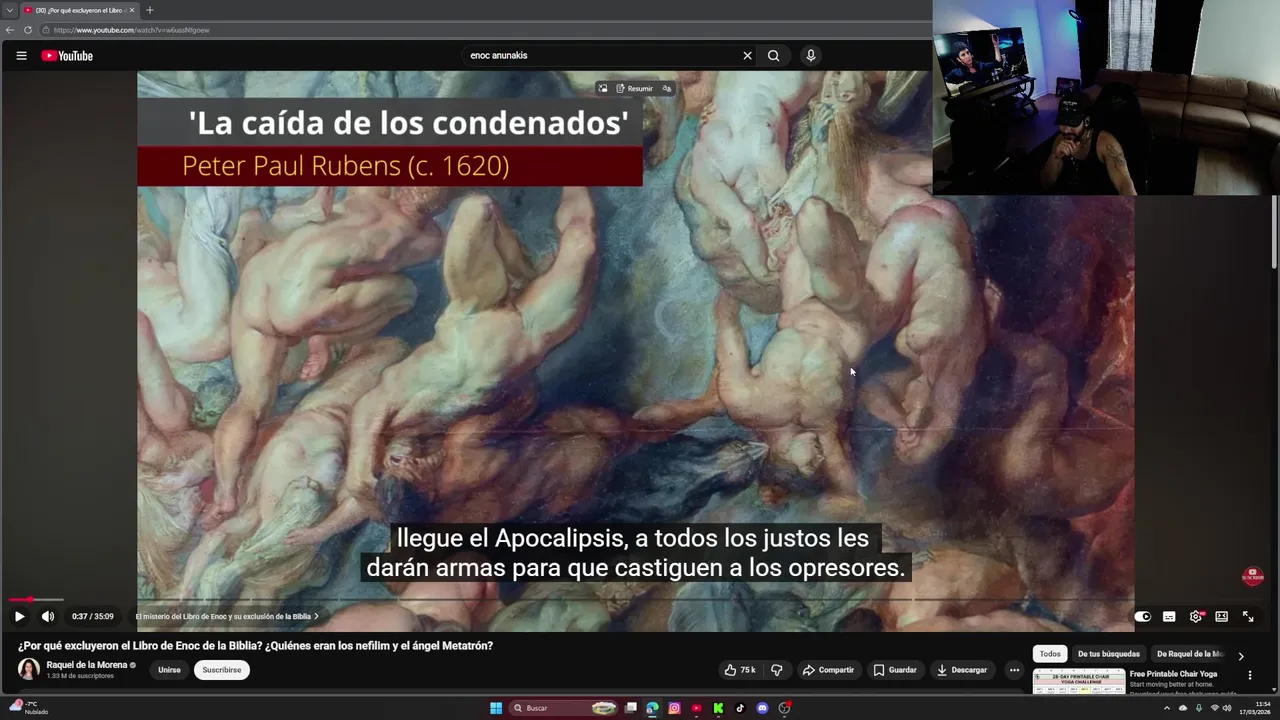
Task: Clear the search box text
Action: [747, 56]
